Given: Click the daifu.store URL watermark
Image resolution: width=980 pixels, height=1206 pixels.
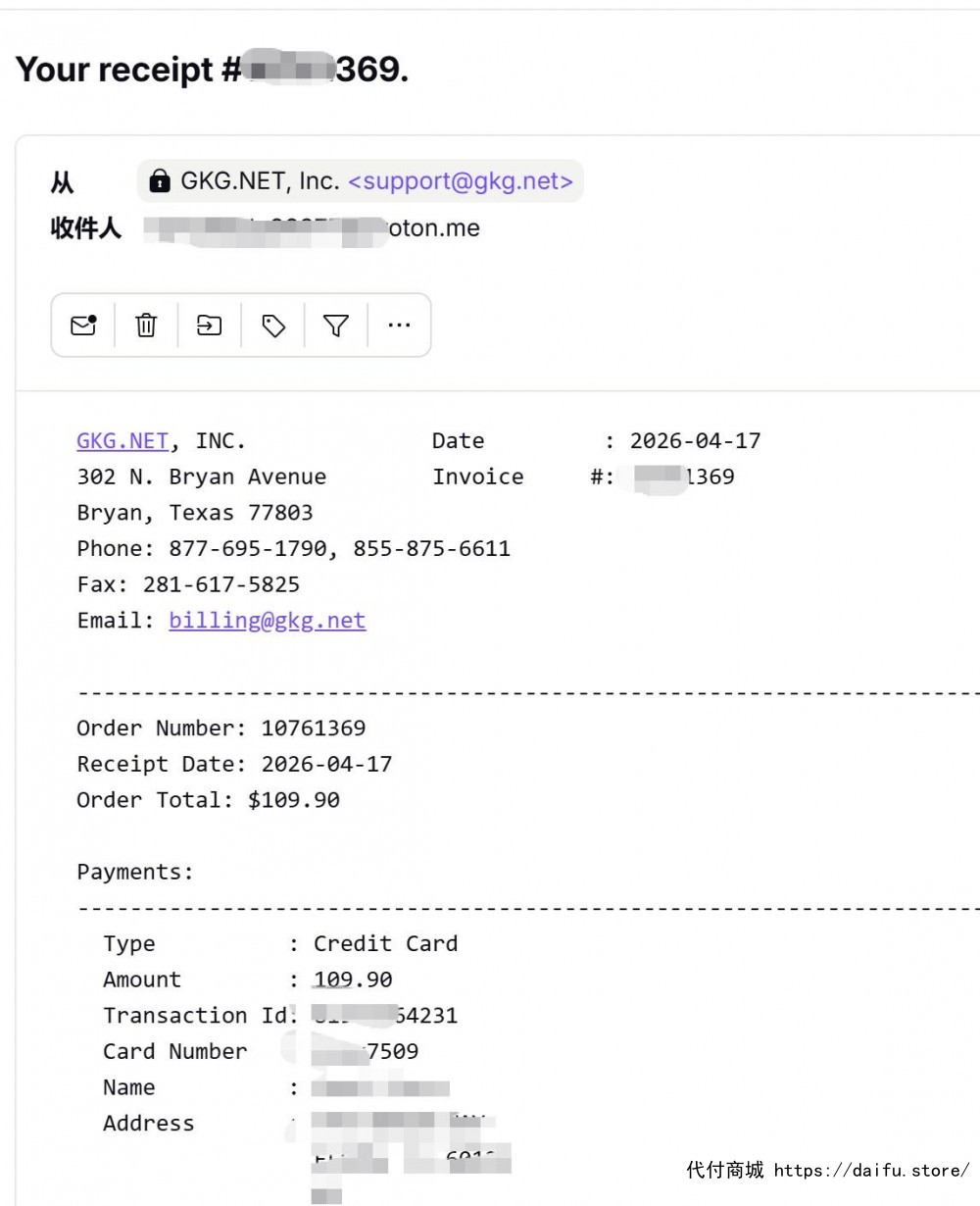Looking at the screenshot, I should pos(870,1170).
